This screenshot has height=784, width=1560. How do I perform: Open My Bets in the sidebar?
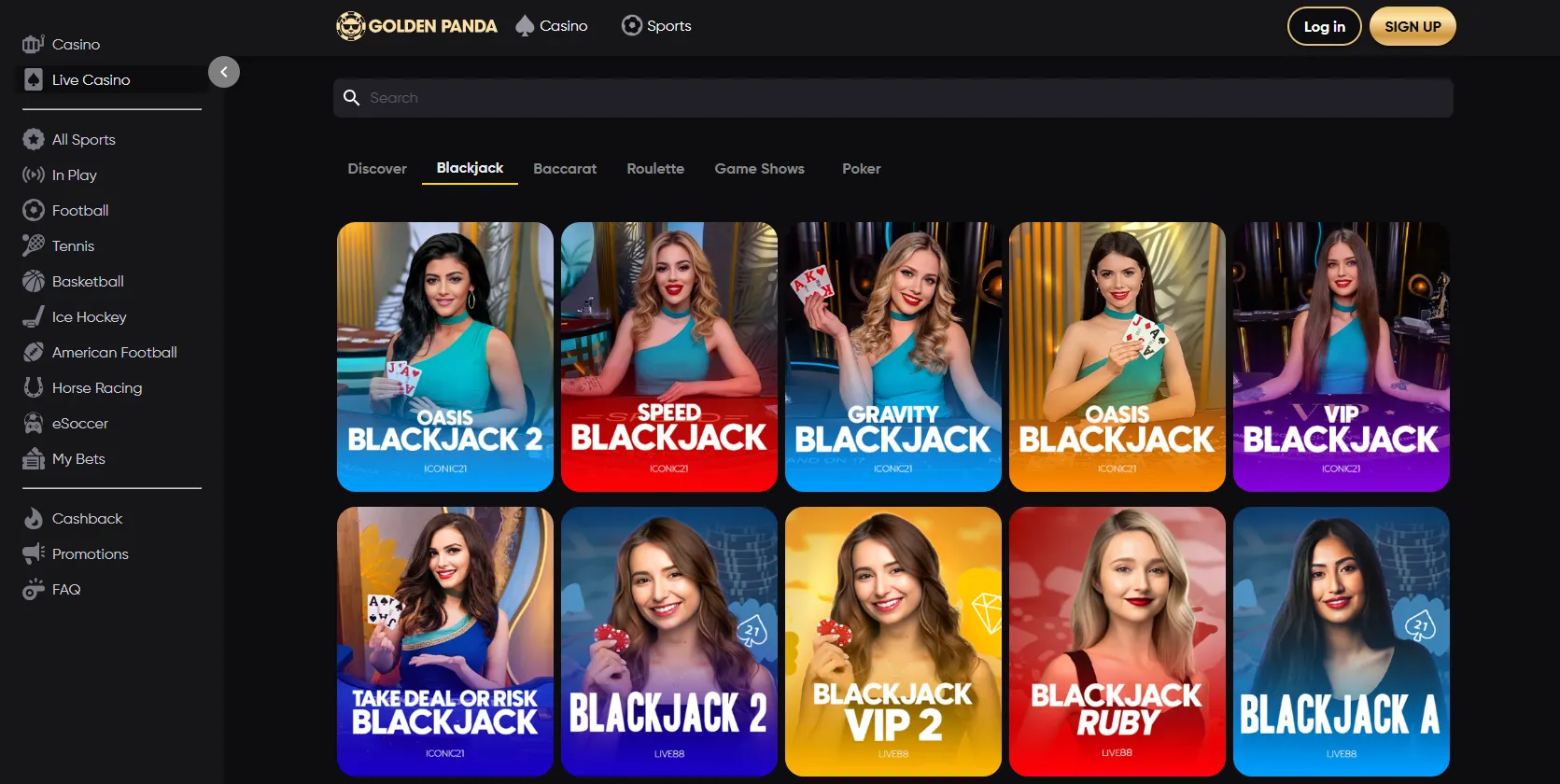coord(78,458)
